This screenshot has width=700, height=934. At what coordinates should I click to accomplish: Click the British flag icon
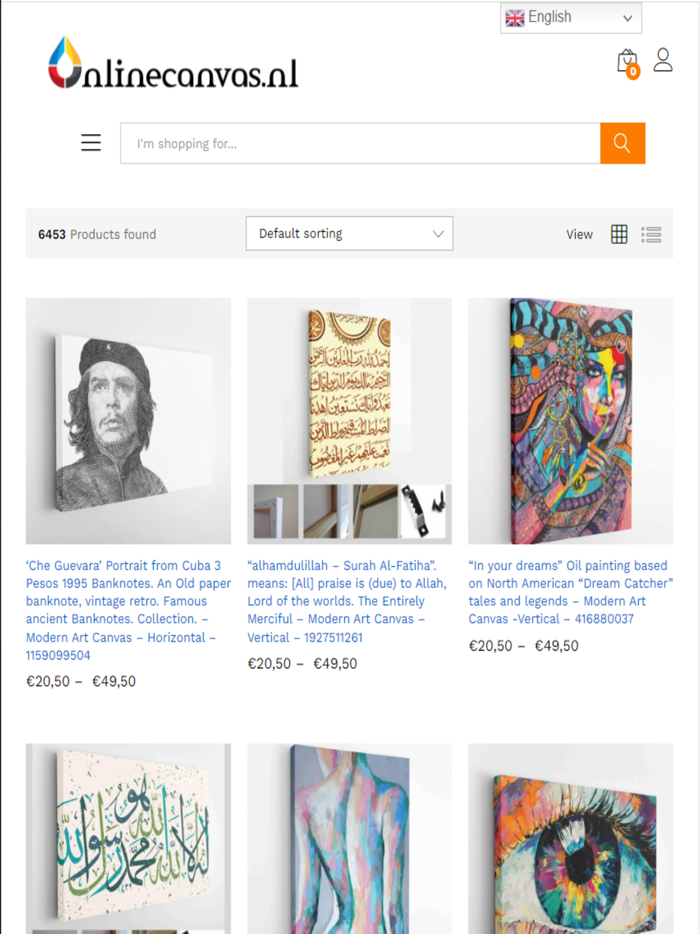[x=514, y=17]
